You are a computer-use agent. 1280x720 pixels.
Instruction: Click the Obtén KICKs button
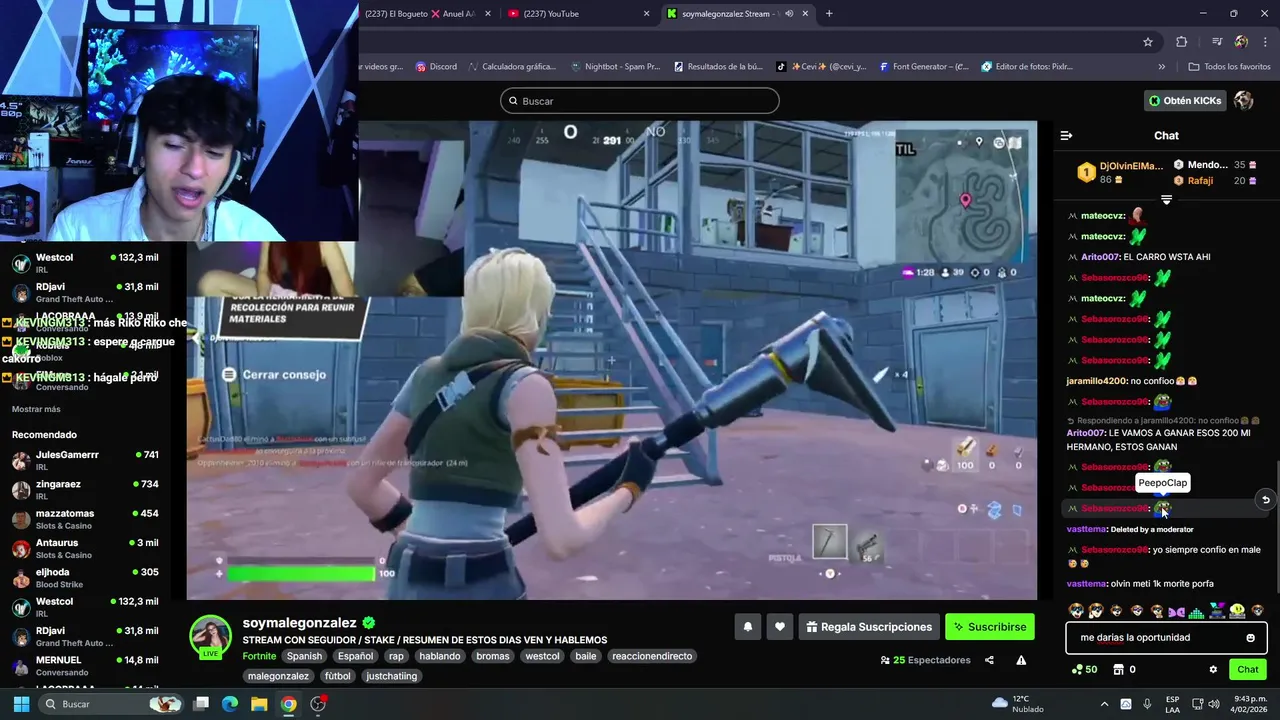[x=1185, y=100]
